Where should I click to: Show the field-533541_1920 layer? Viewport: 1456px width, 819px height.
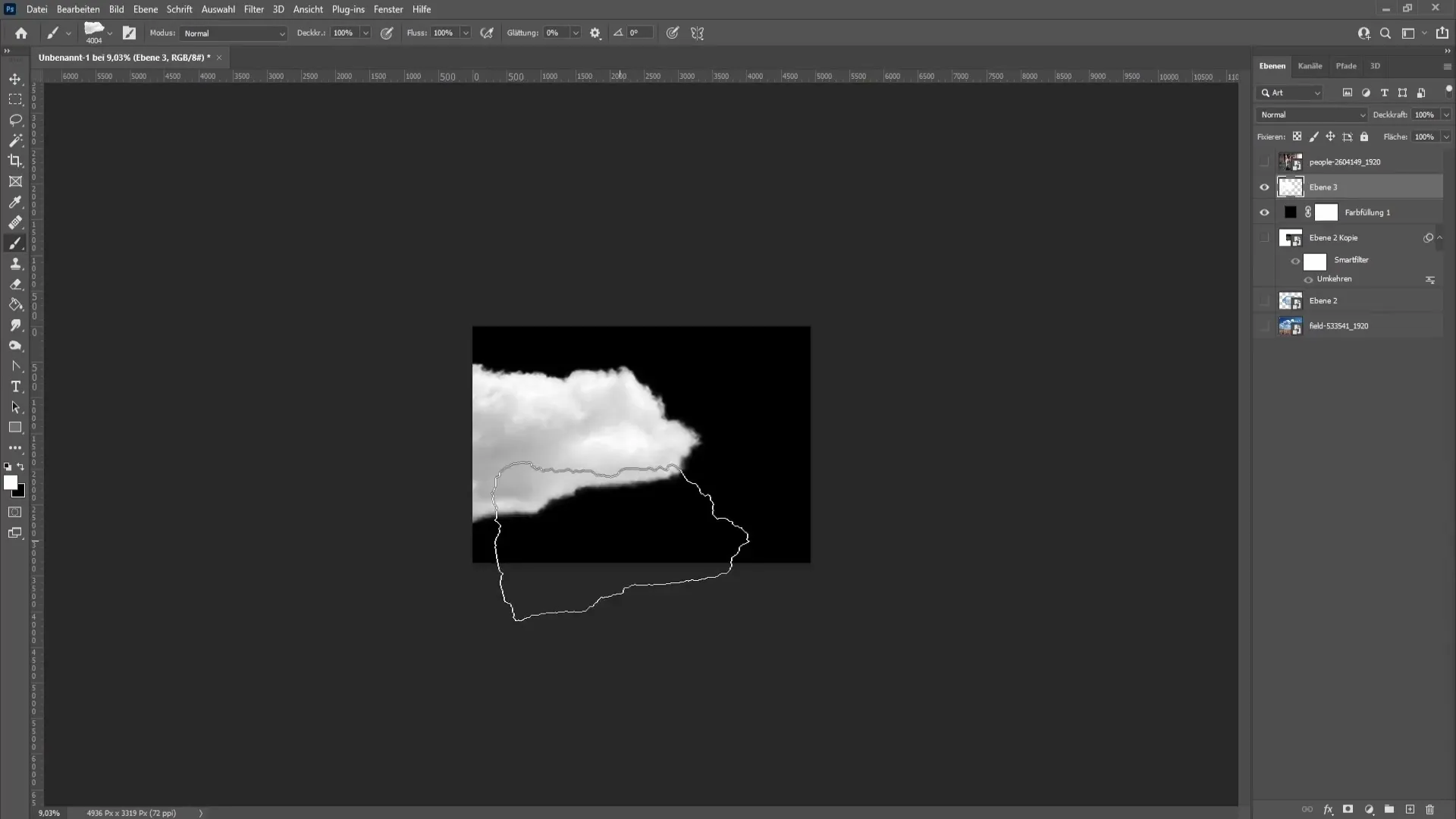click(x=1264, y=326)
